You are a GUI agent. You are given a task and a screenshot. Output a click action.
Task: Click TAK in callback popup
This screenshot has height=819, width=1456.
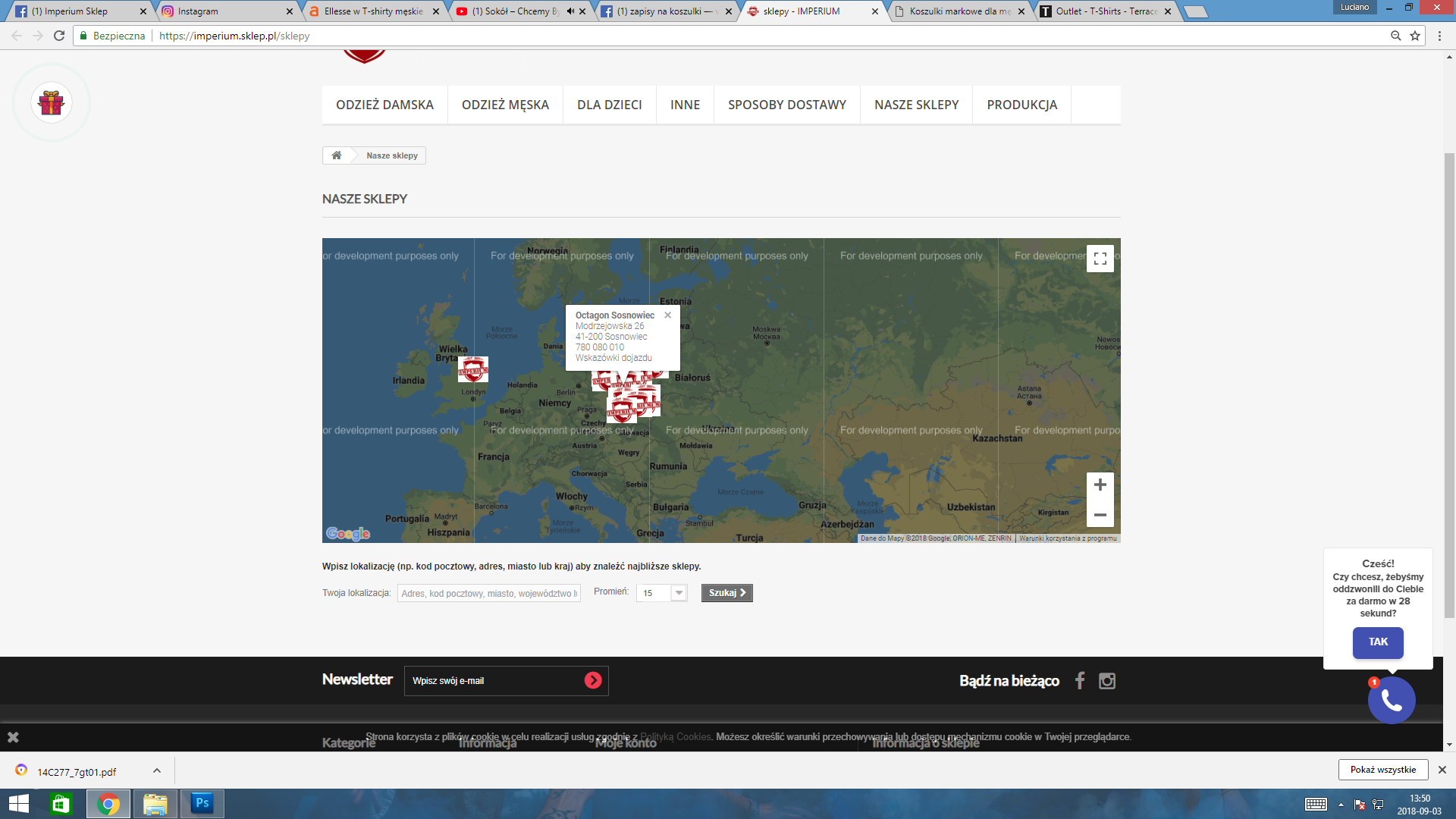click(x=1377, y=642)
